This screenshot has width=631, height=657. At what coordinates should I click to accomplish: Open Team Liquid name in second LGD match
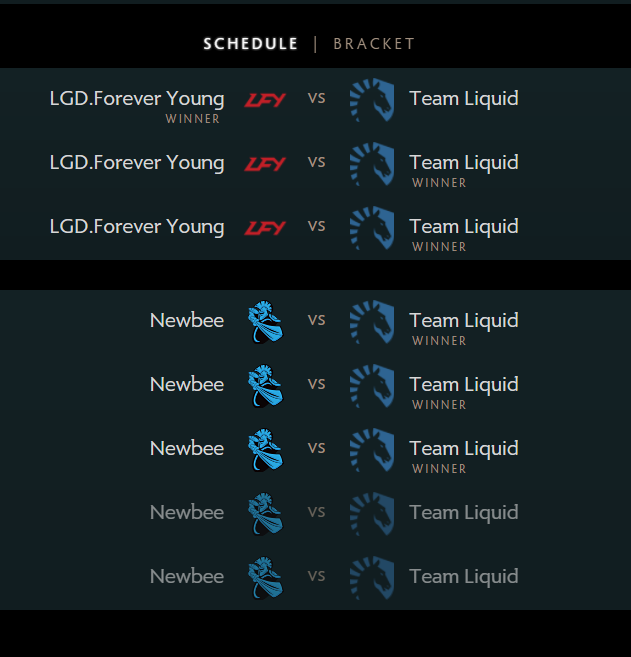click(x=464, y=163)
